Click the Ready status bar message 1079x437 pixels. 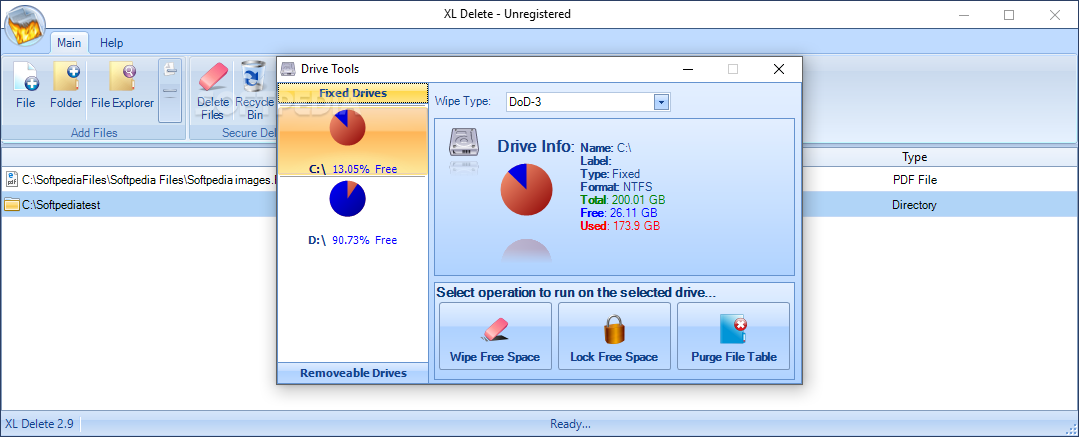570,424
